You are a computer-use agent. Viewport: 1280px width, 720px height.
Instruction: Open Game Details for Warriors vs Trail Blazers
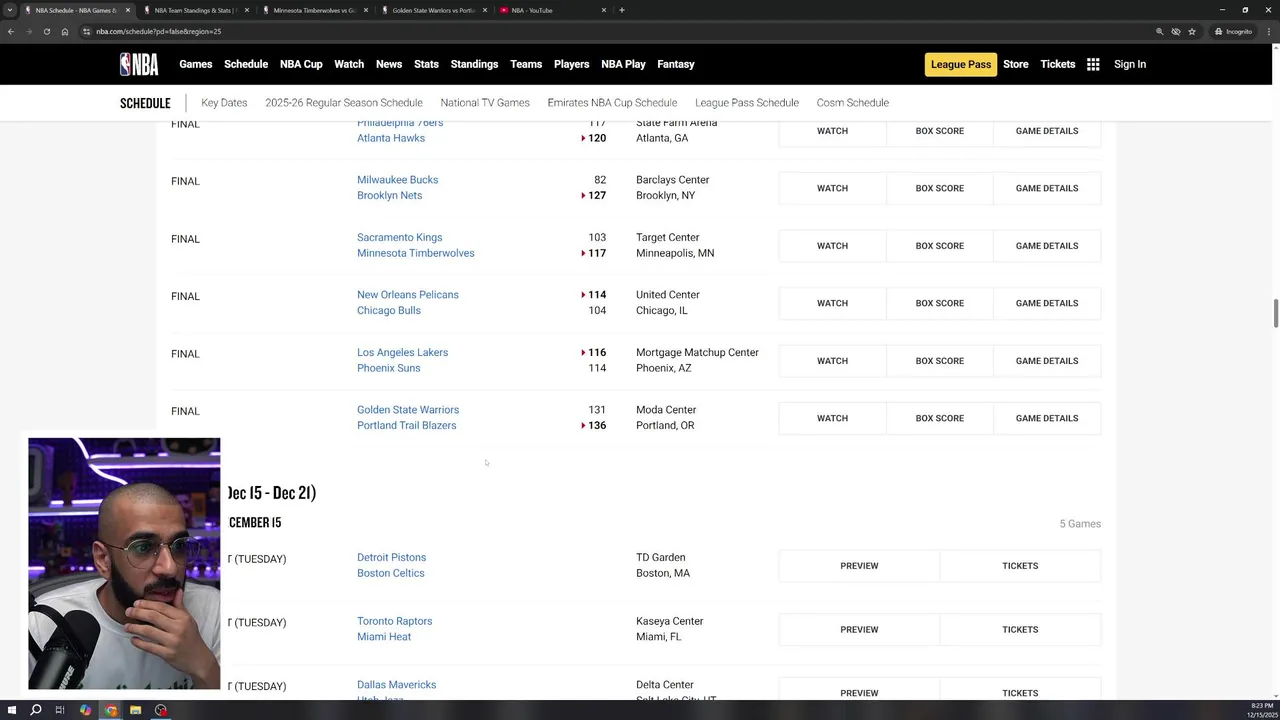tap(1047, 418)
